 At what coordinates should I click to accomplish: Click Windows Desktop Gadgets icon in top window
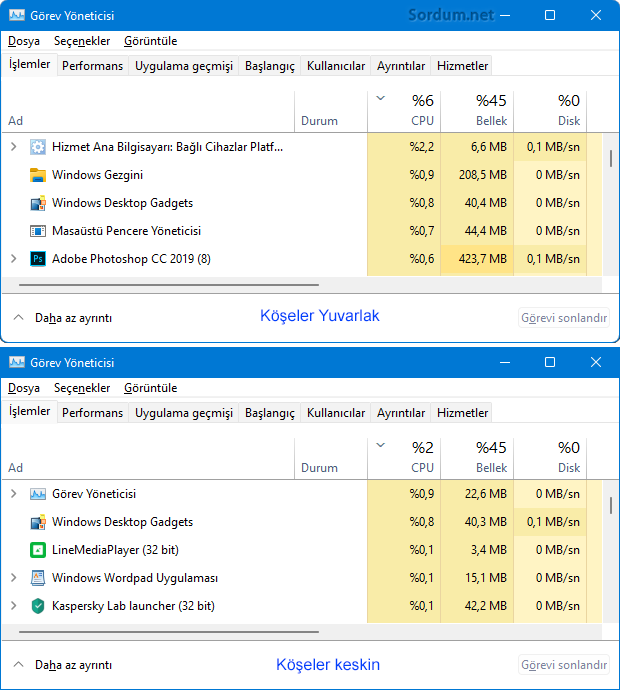[38, 203]
